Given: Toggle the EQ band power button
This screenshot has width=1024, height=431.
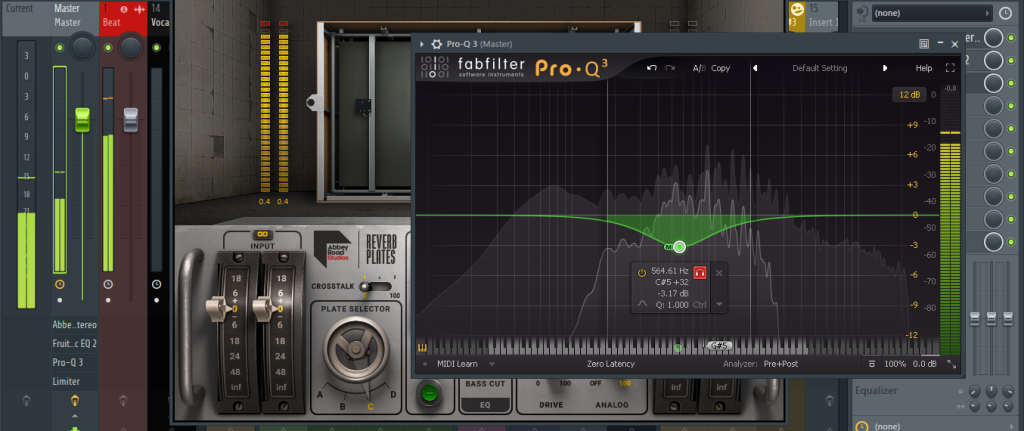Looking at the screenshot, I should click(x=641, y=271).
